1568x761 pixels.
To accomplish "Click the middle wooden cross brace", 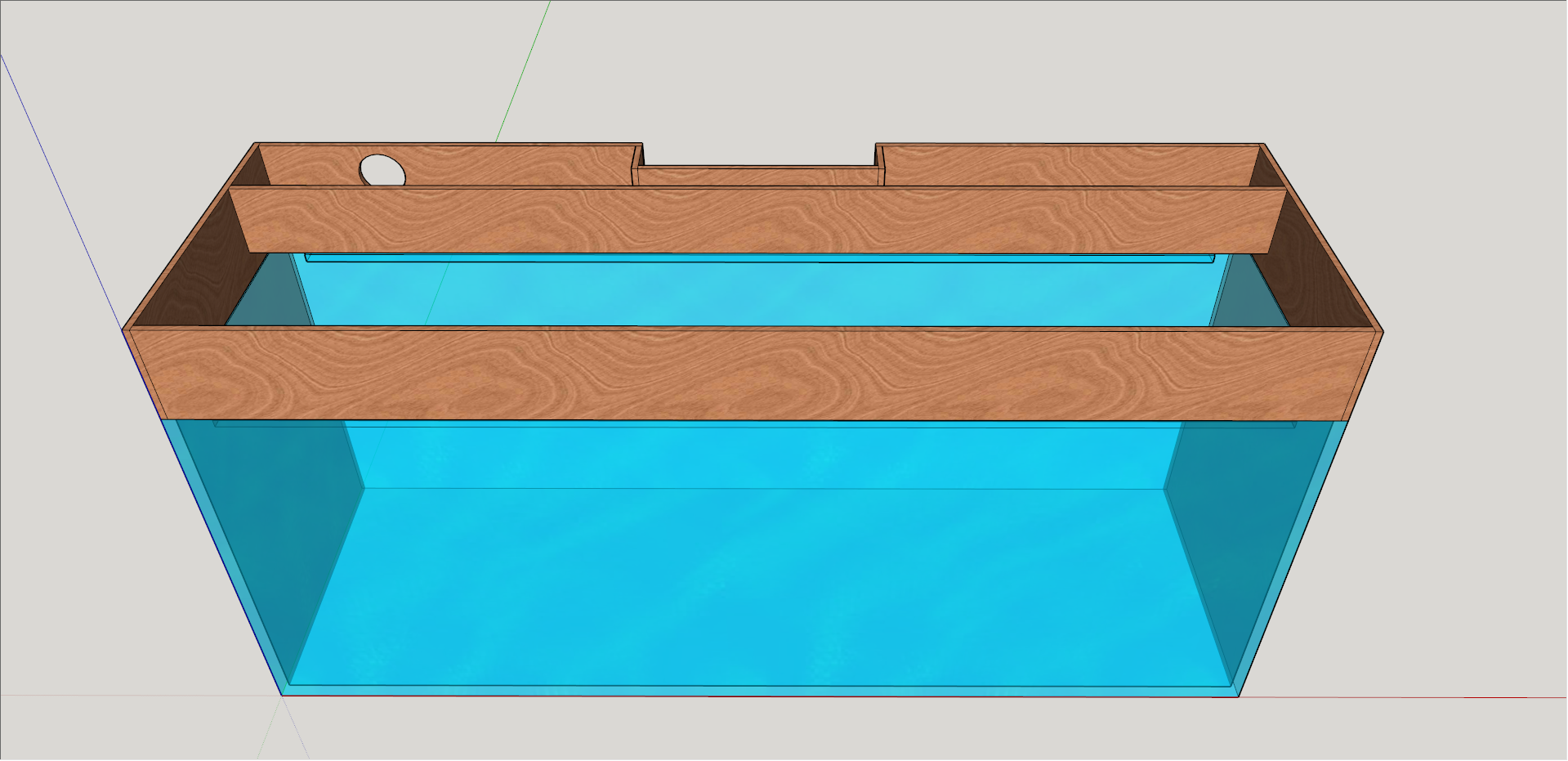I will [x=758, y=220].
